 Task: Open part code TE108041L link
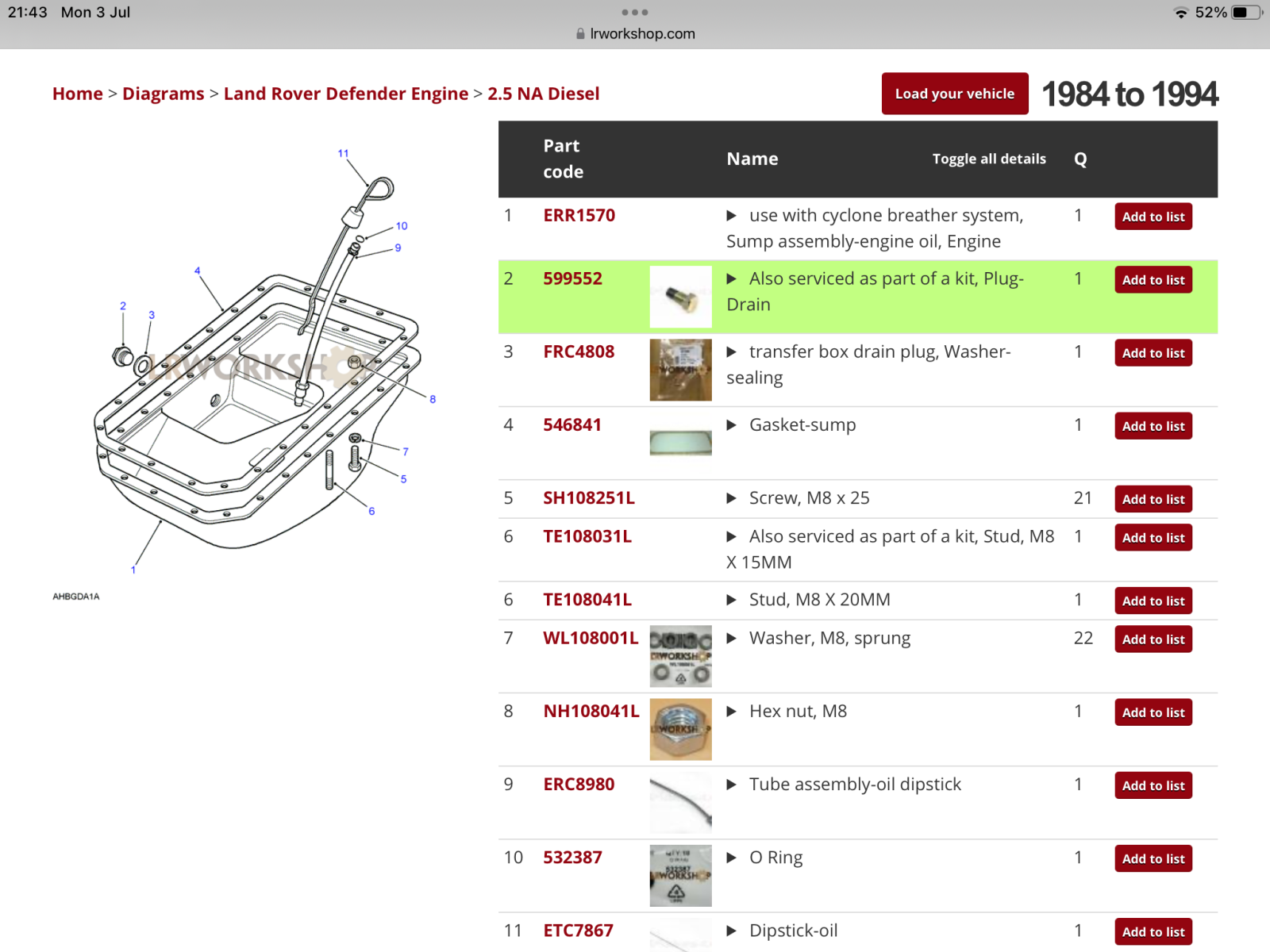[x=587, y=599]
